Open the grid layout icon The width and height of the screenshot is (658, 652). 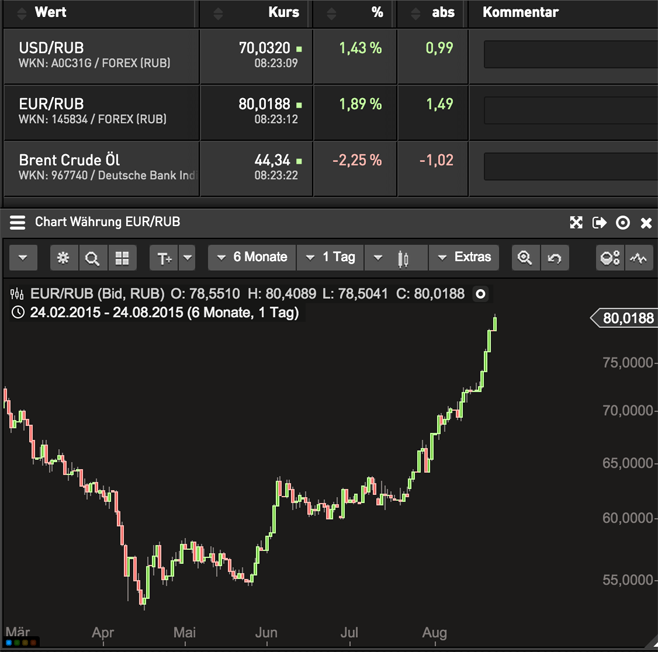click(x=122, y=258)
